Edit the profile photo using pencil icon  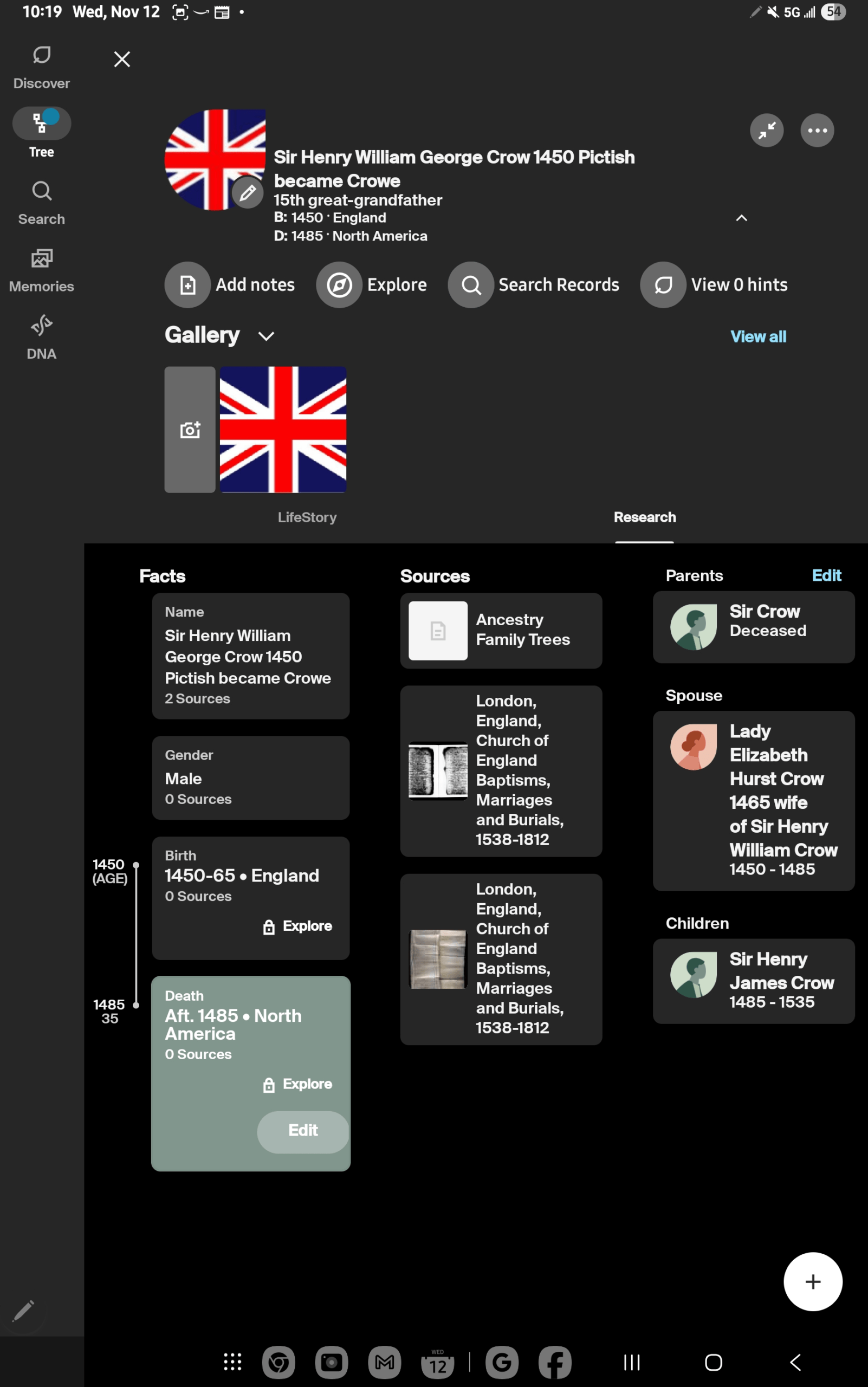[x=248, y=193]
